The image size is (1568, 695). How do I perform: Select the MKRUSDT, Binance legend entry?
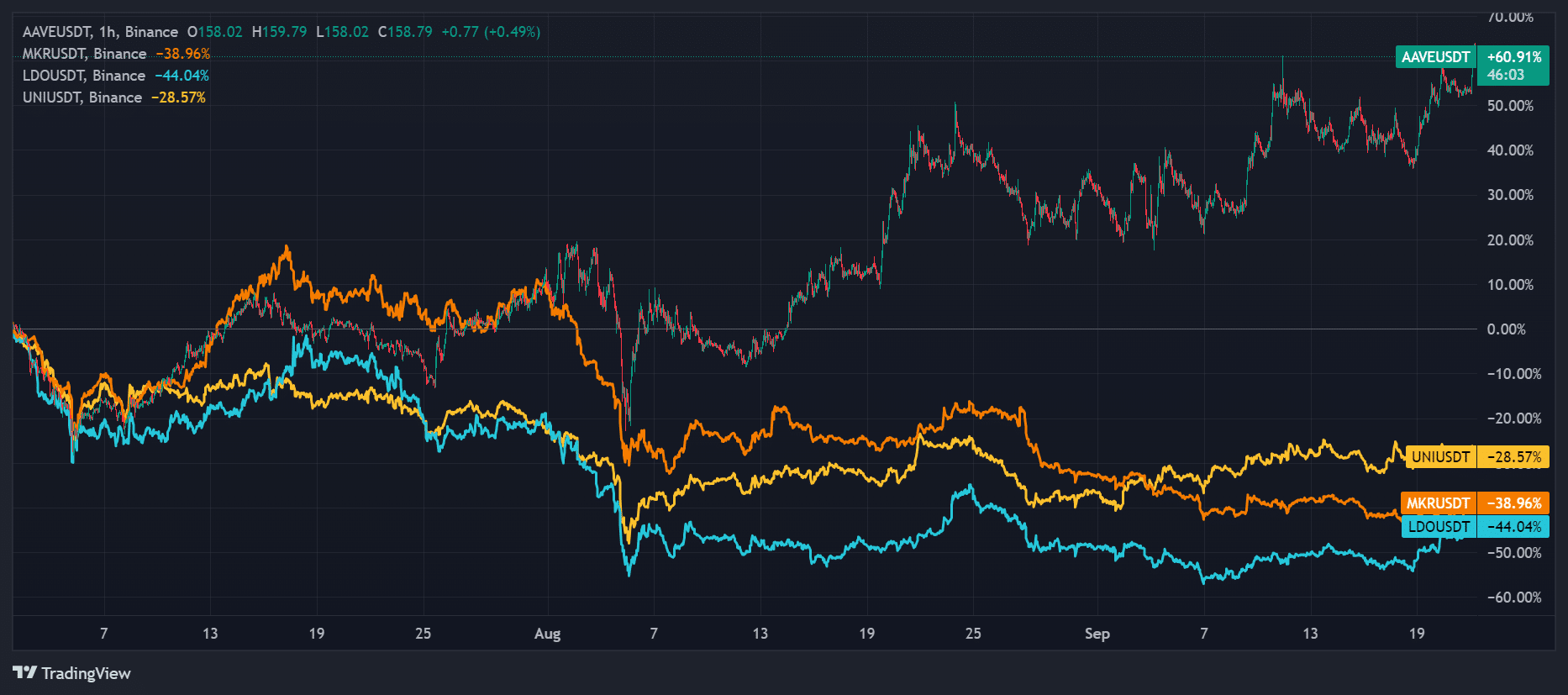point(84,54)
